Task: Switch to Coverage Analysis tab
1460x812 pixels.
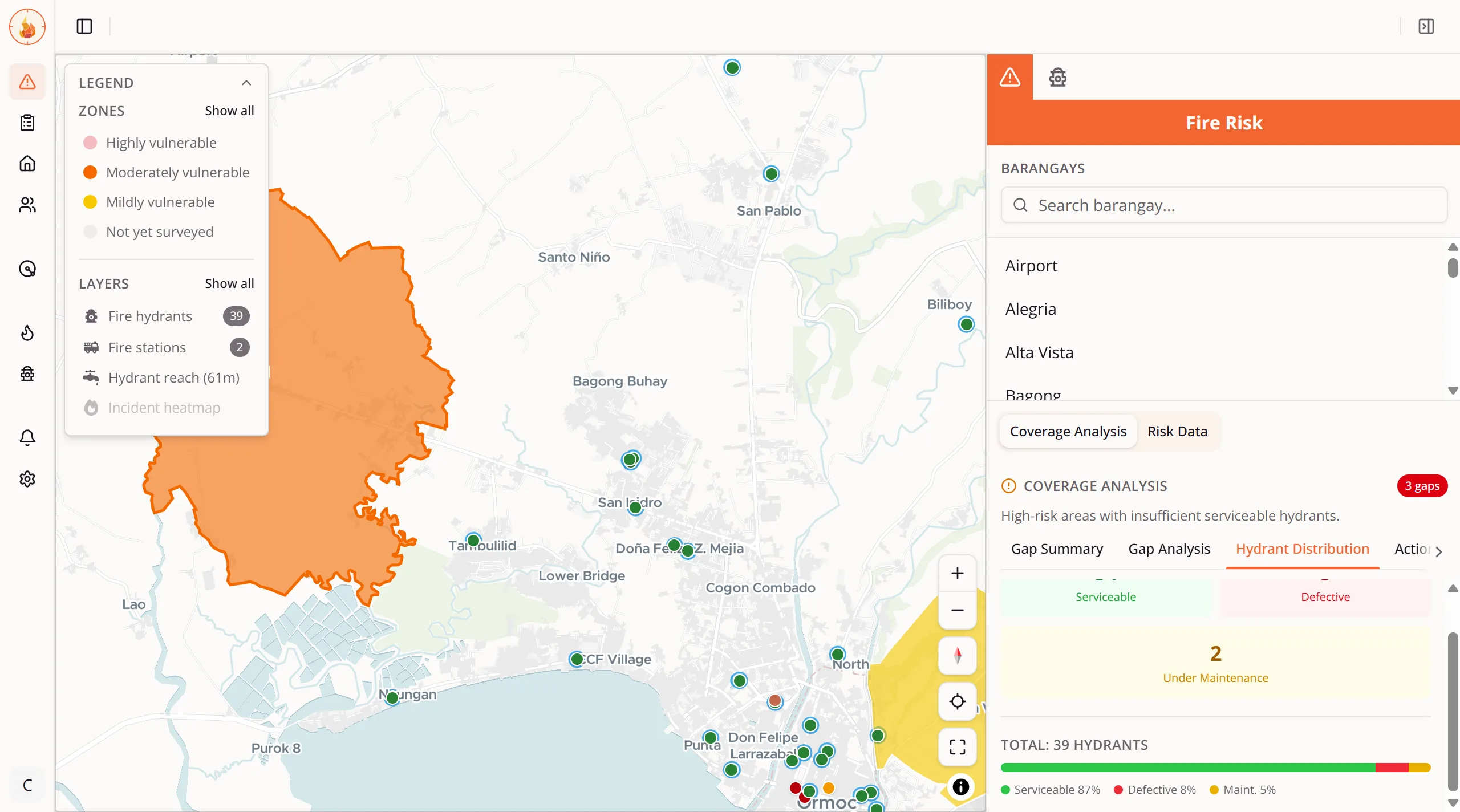Action: click(1068, 432)
